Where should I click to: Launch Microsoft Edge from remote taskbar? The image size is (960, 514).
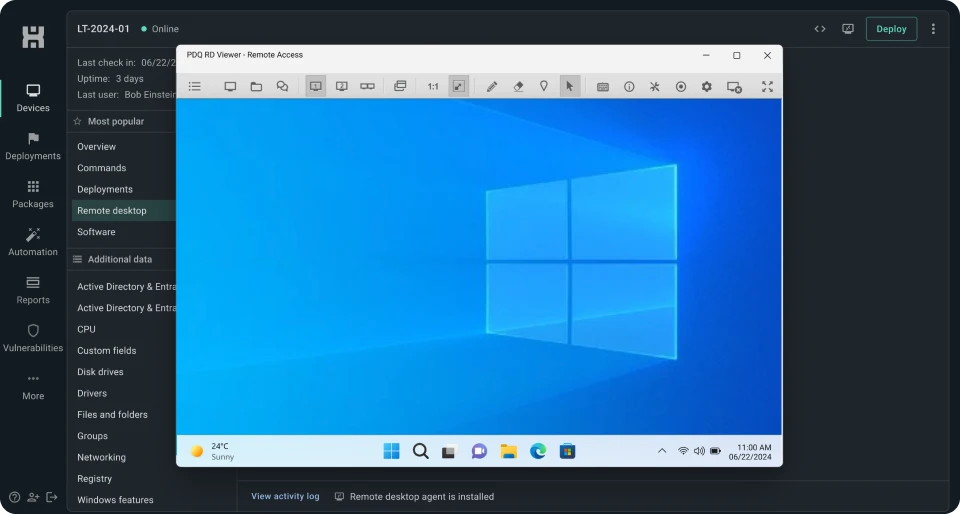click(538, 452)
